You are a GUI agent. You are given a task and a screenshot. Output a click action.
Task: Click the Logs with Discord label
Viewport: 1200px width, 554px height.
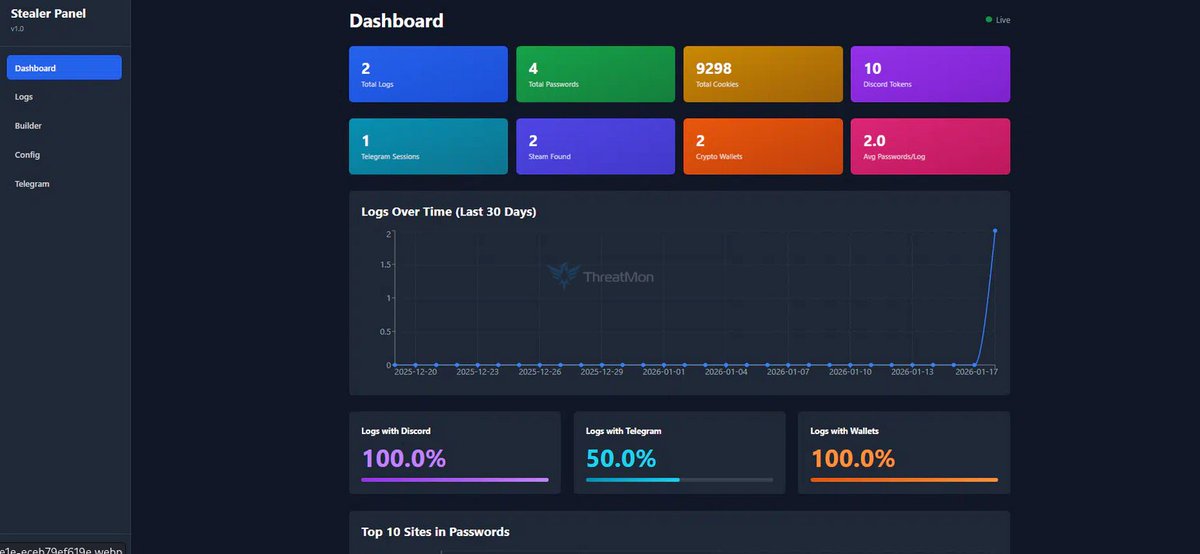coord(396,431)
